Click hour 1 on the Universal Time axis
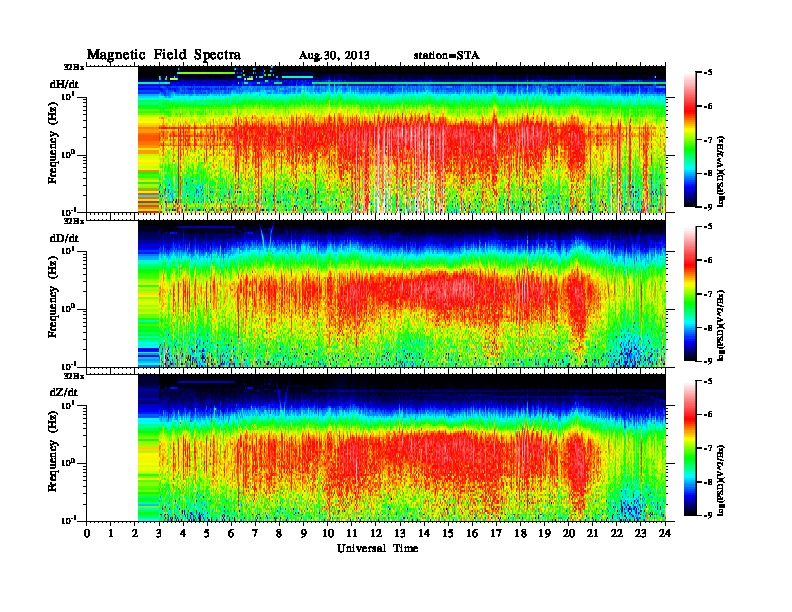 (x=111, y=534)
